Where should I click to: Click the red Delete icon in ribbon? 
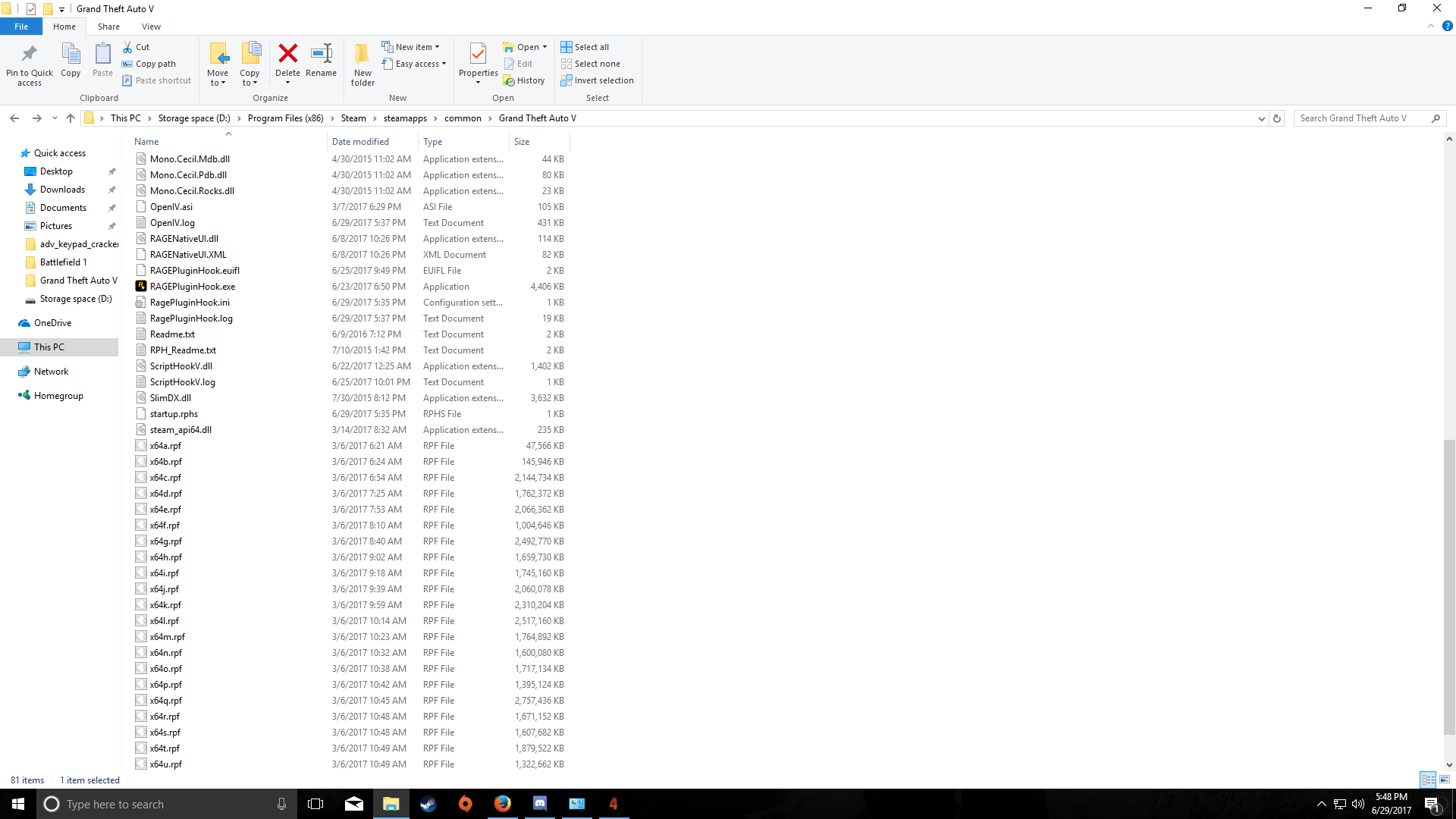point(287,55)
